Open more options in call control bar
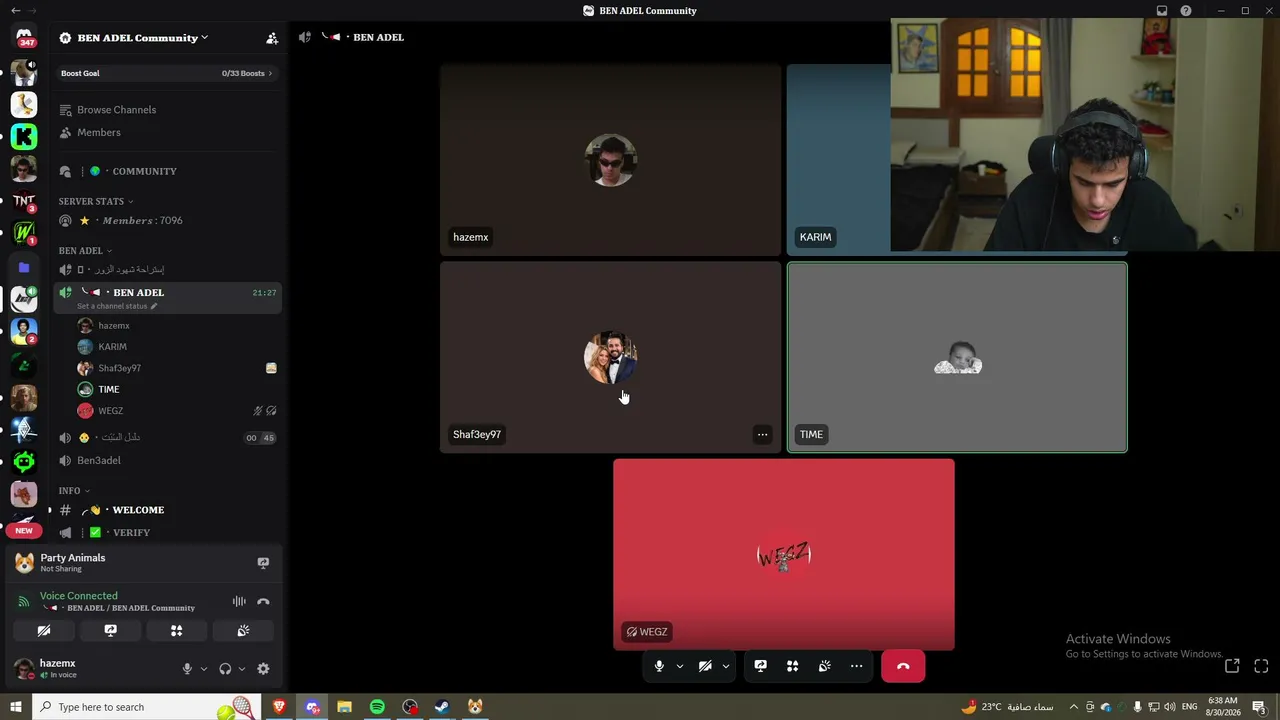 pos(857,666)
